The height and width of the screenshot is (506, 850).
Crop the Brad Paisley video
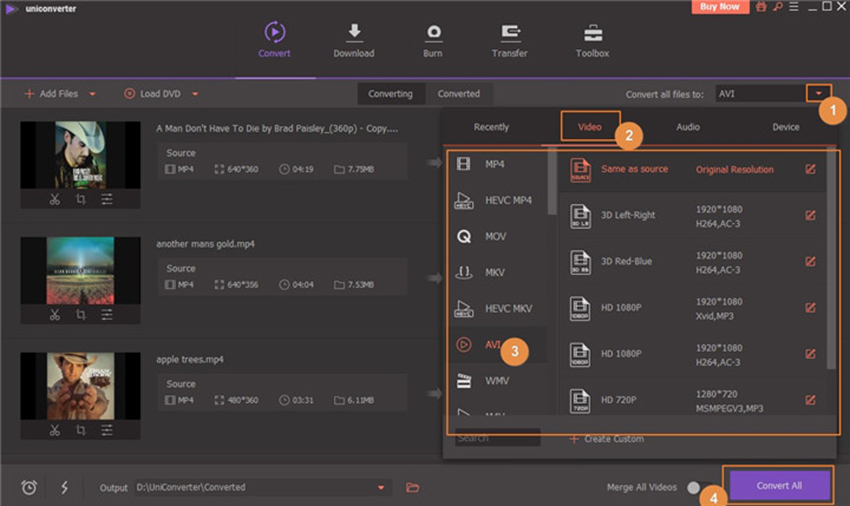(81, 199)
